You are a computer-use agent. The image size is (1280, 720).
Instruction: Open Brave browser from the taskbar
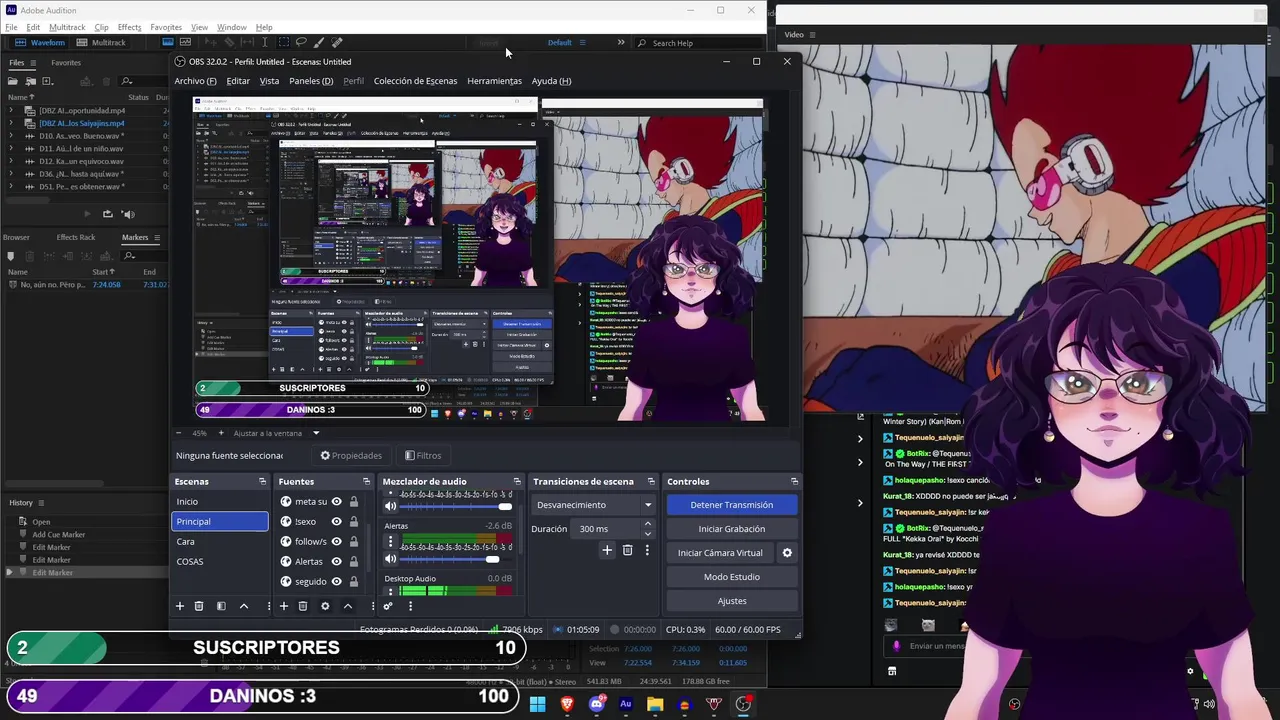pyautogui.click(x=568, y=704)
